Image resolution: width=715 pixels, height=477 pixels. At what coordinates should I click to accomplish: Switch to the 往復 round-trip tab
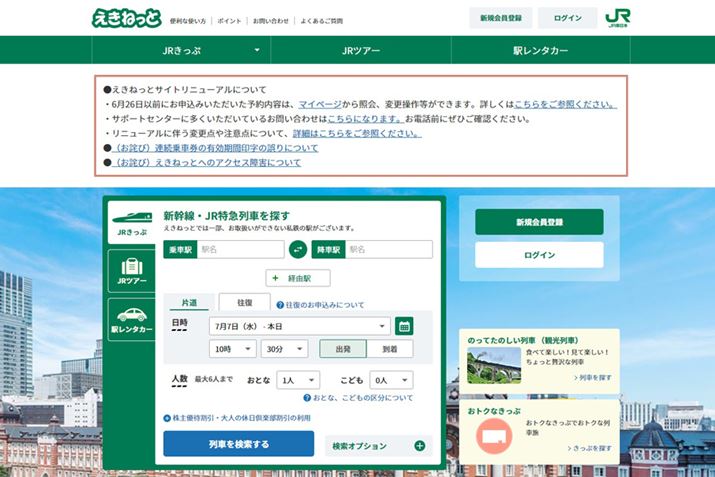tap(244, 302)
